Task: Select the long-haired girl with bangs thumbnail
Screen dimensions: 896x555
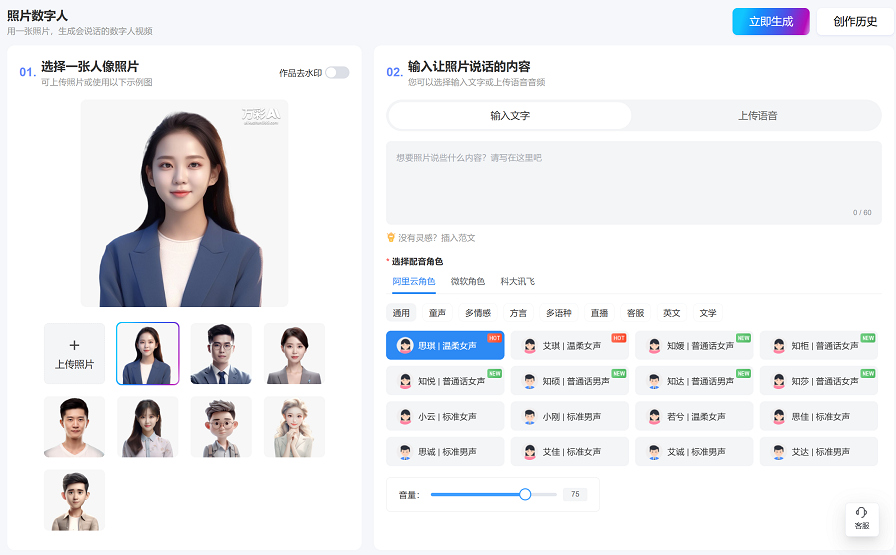Action: 147,427
